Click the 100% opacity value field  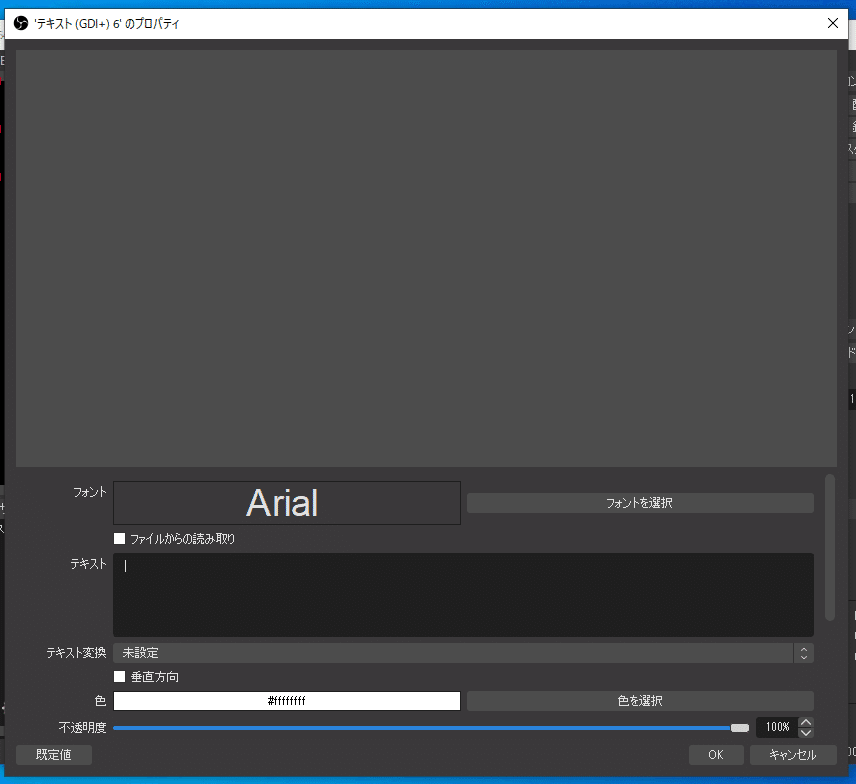pos(777,727)
